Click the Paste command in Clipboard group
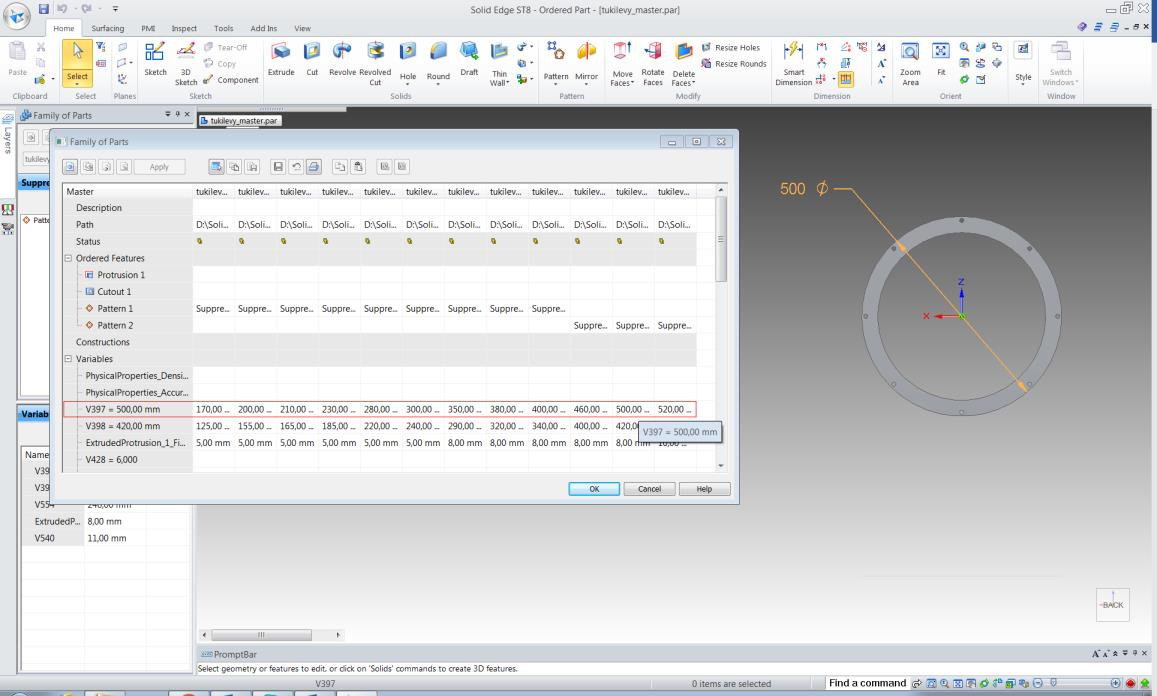 pos(18,59)
